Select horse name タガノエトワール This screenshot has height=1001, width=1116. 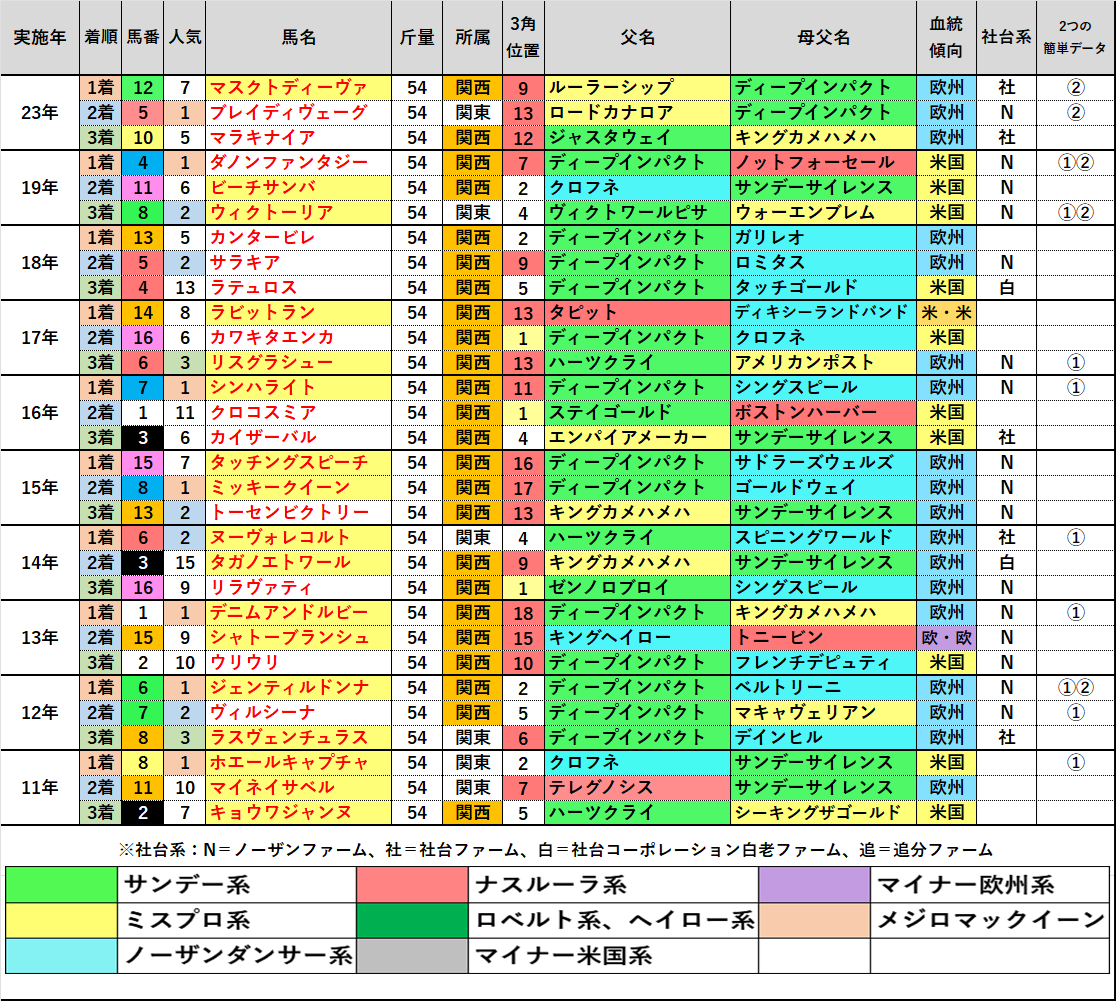[298, 562]
